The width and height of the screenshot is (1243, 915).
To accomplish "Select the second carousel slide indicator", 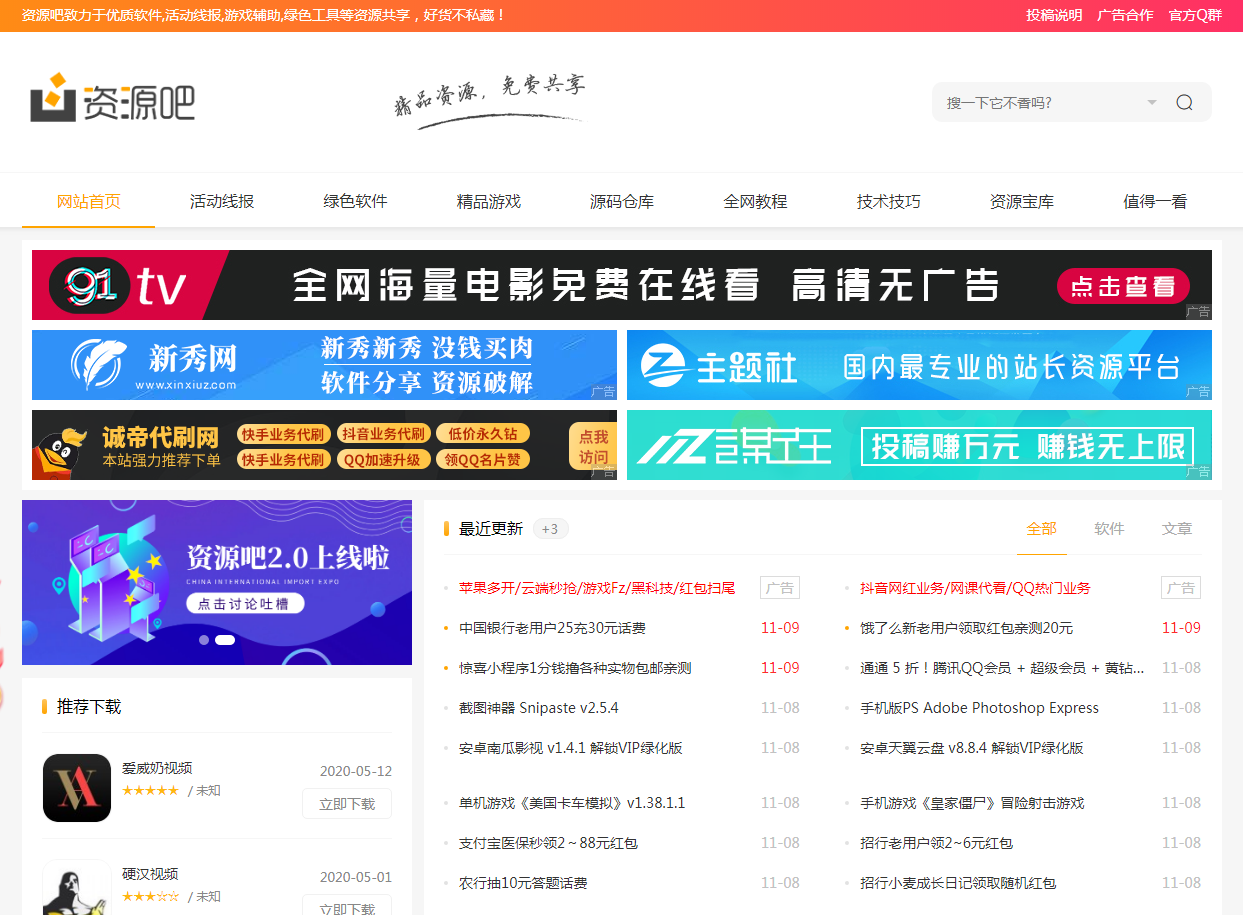I will point(225,639).
